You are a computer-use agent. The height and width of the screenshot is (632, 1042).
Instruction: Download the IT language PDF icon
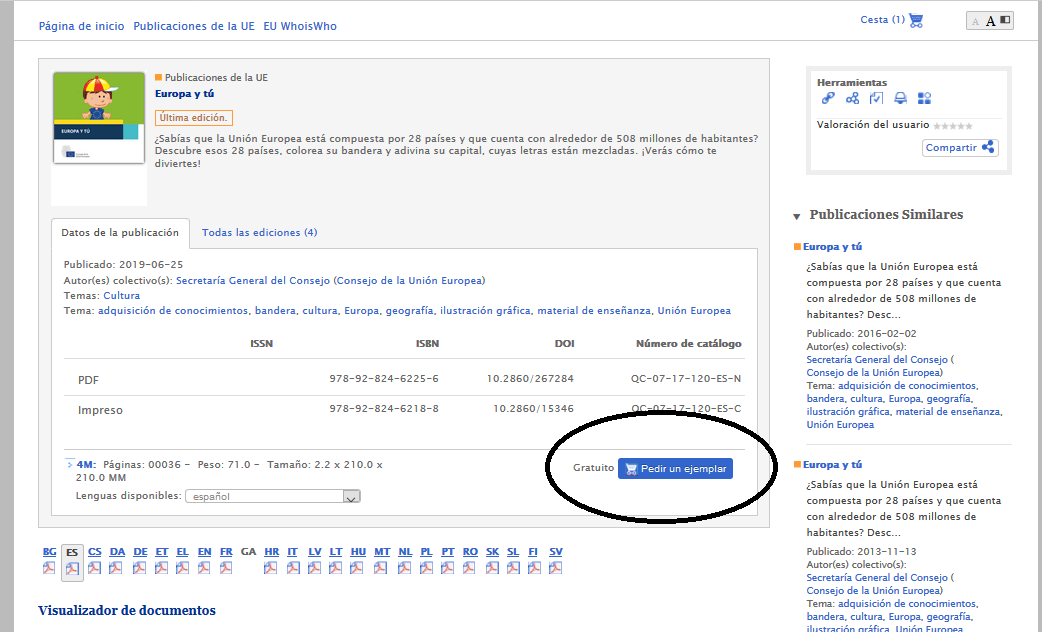(293, 568)
